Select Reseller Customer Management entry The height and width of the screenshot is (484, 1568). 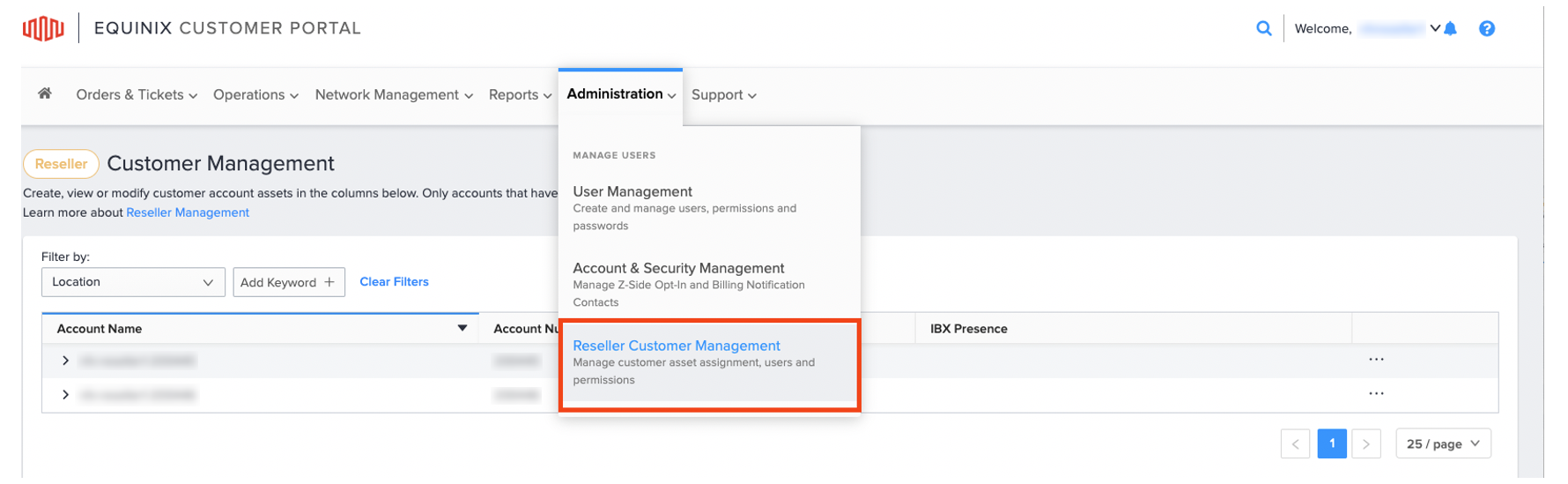click(709, 362)
